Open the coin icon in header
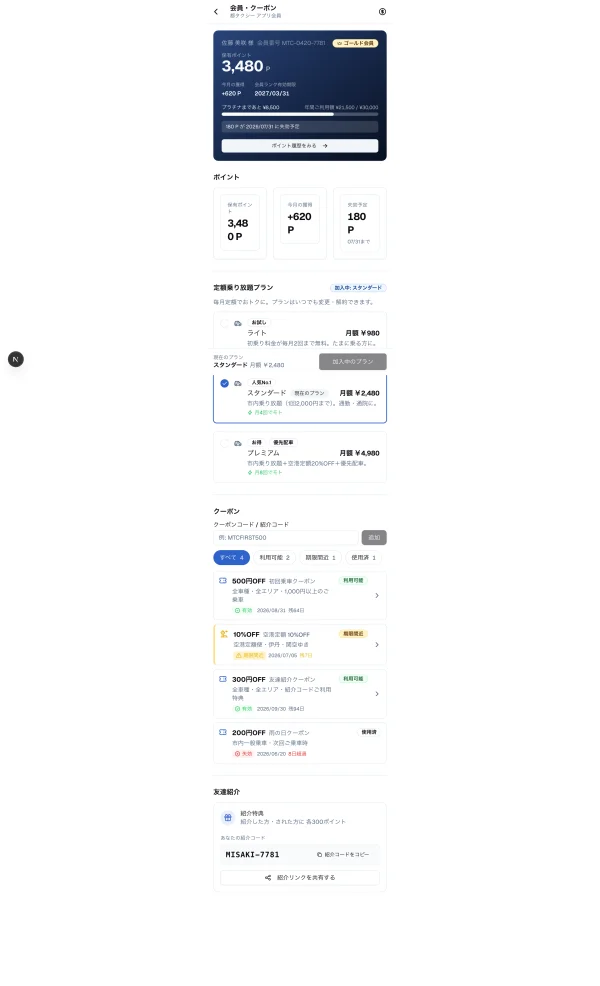600x986 pixels. [x=382, y=11]
